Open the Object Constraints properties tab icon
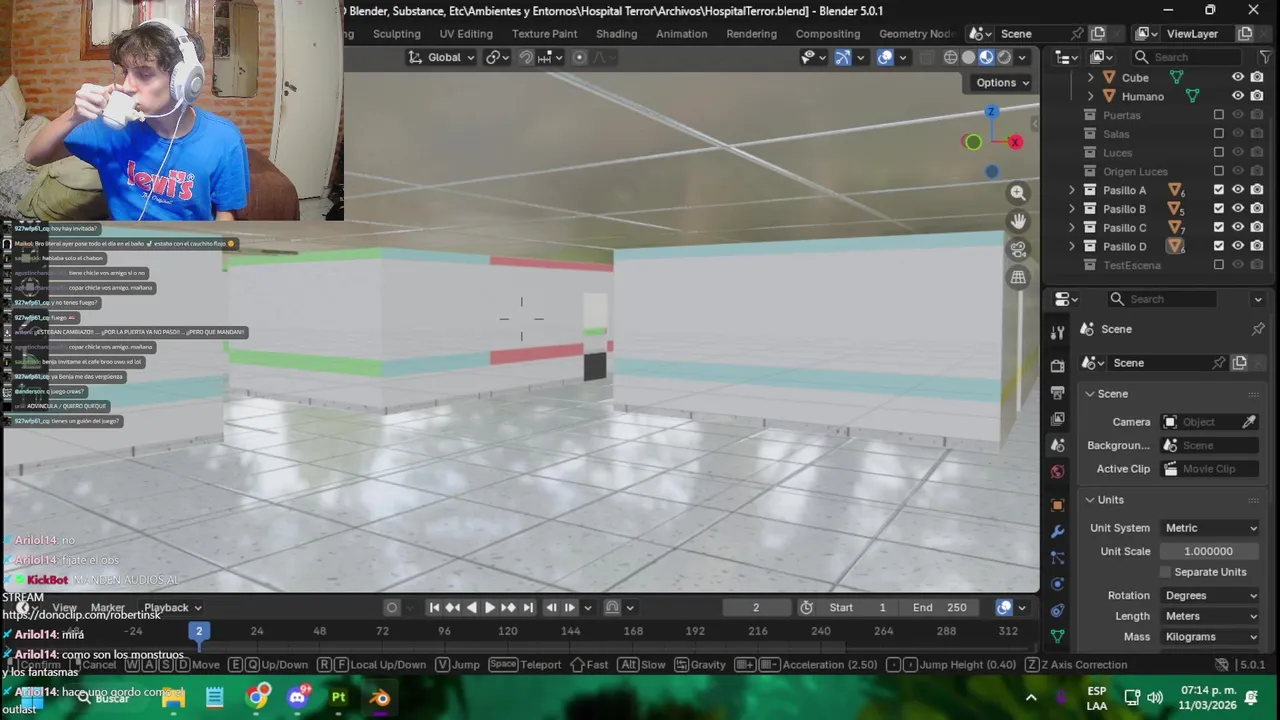This screenshot has height=720, width=1280. tap(1057, 609)
